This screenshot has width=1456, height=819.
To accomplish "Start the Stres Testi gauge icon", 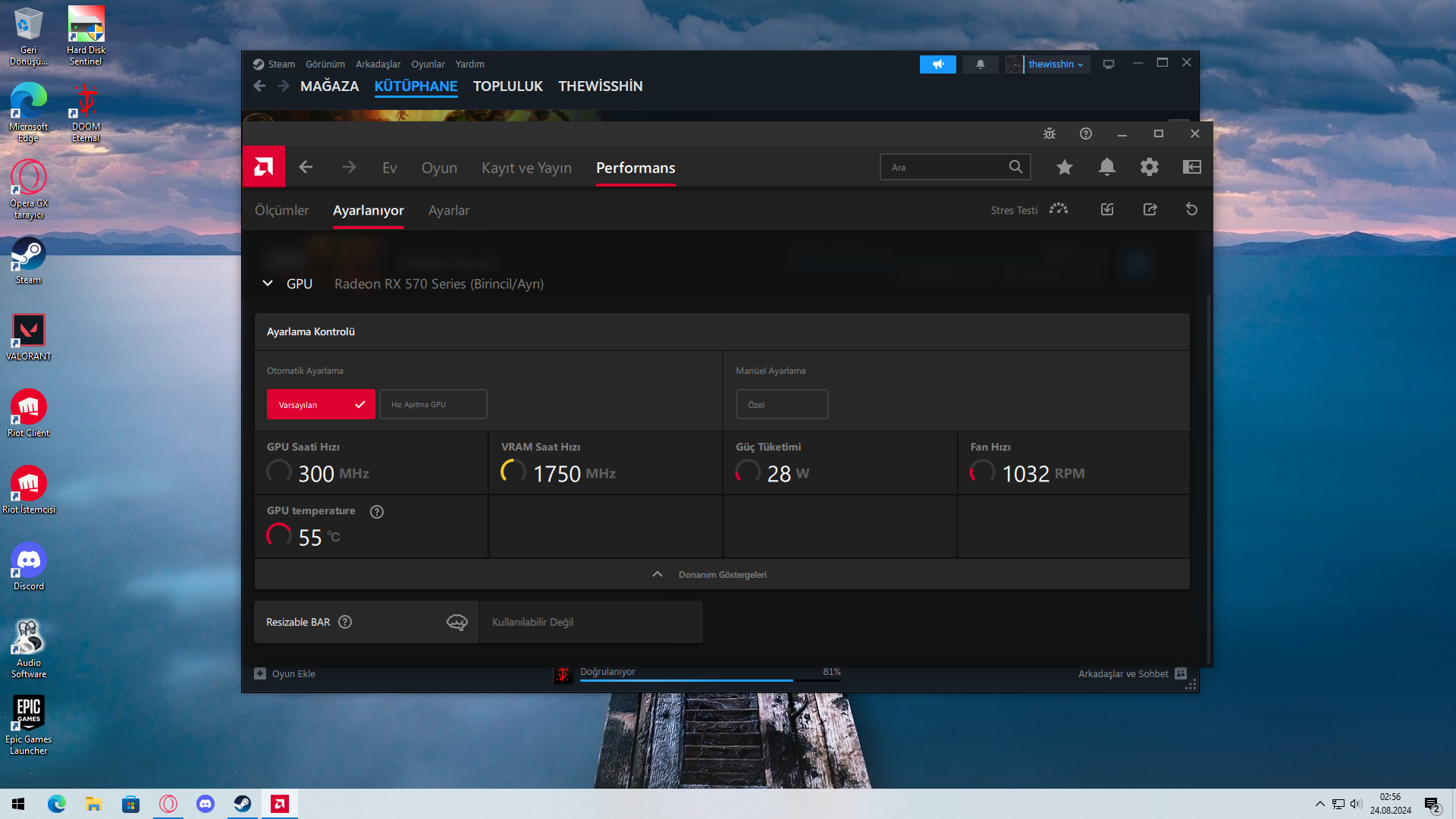I will [x=1059, y=209].
